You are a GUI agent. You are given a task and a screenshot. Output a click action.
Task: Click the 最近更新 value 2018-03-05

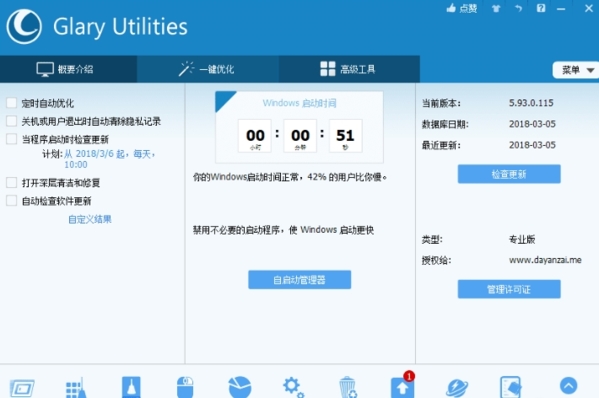pos(532,145)
